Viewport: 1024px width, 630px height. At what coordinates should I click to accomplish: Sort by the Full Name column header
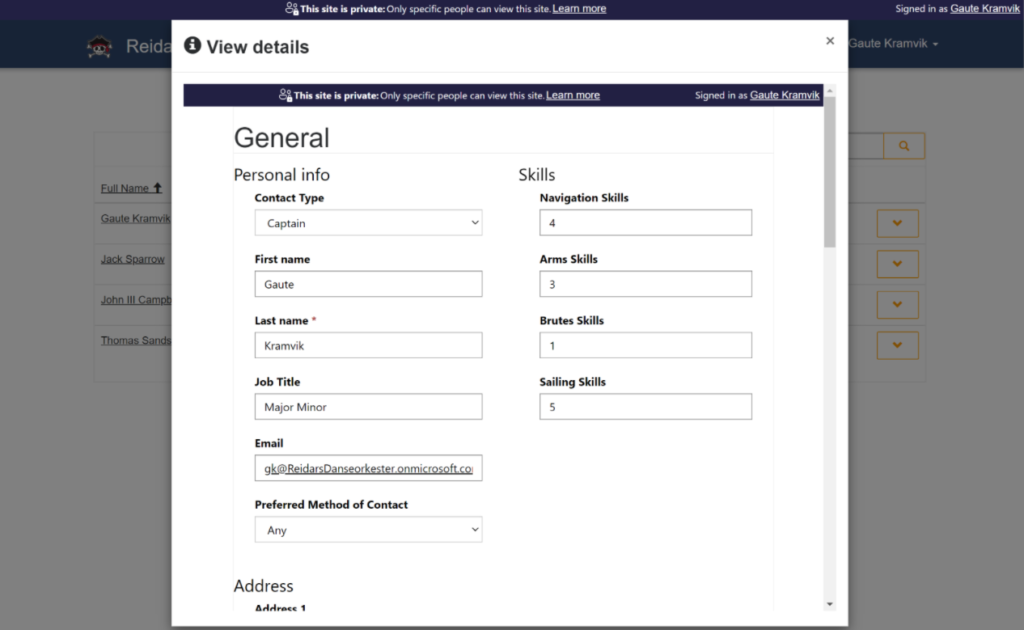pyautogui.click(x=125, y=188)
